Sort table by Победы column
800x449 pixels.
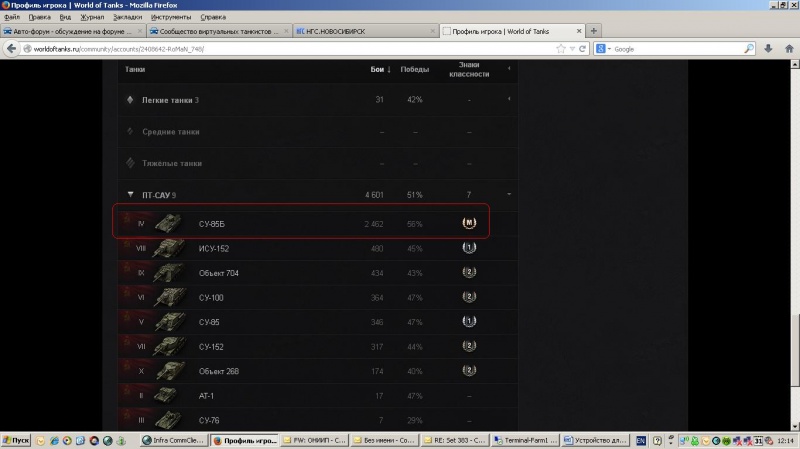pos(414,69)
